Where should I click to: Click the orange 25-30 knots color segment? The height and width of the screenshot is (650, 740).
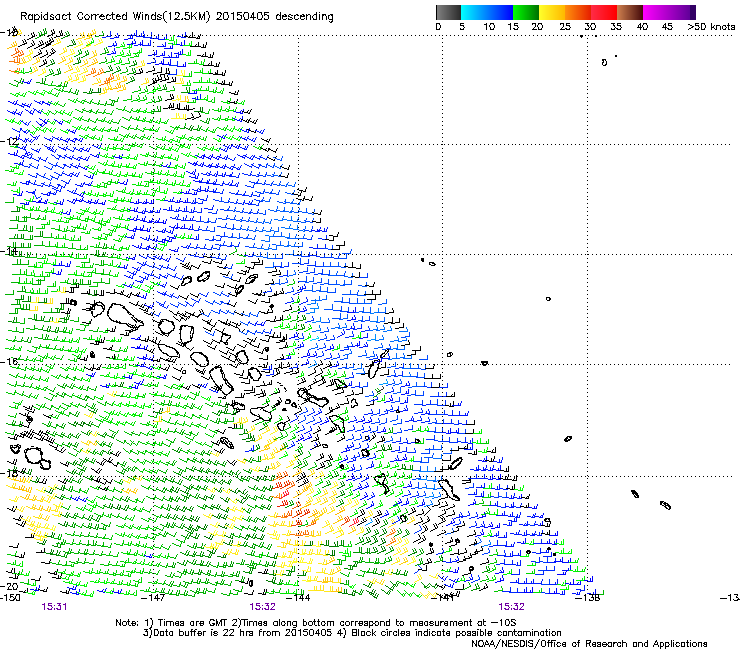pos(578,12)
